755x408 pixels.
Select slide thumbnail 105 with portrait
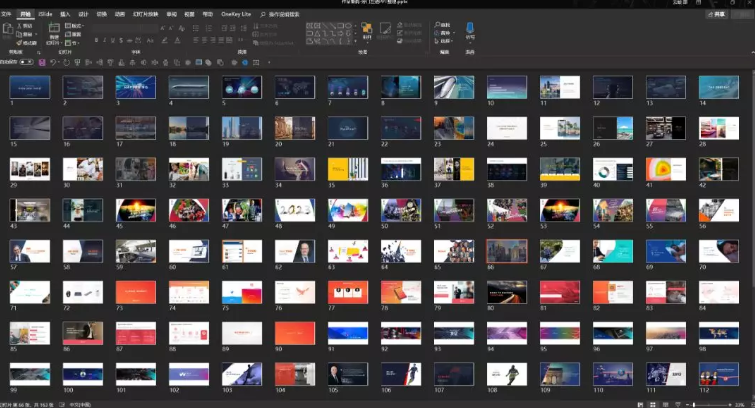tap(348, 374)
